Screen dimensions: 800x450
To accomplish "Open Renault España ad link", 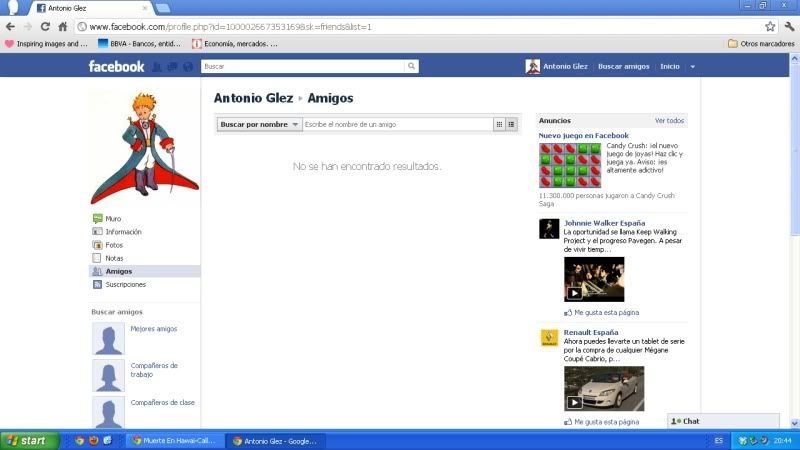I will point(591,332).
